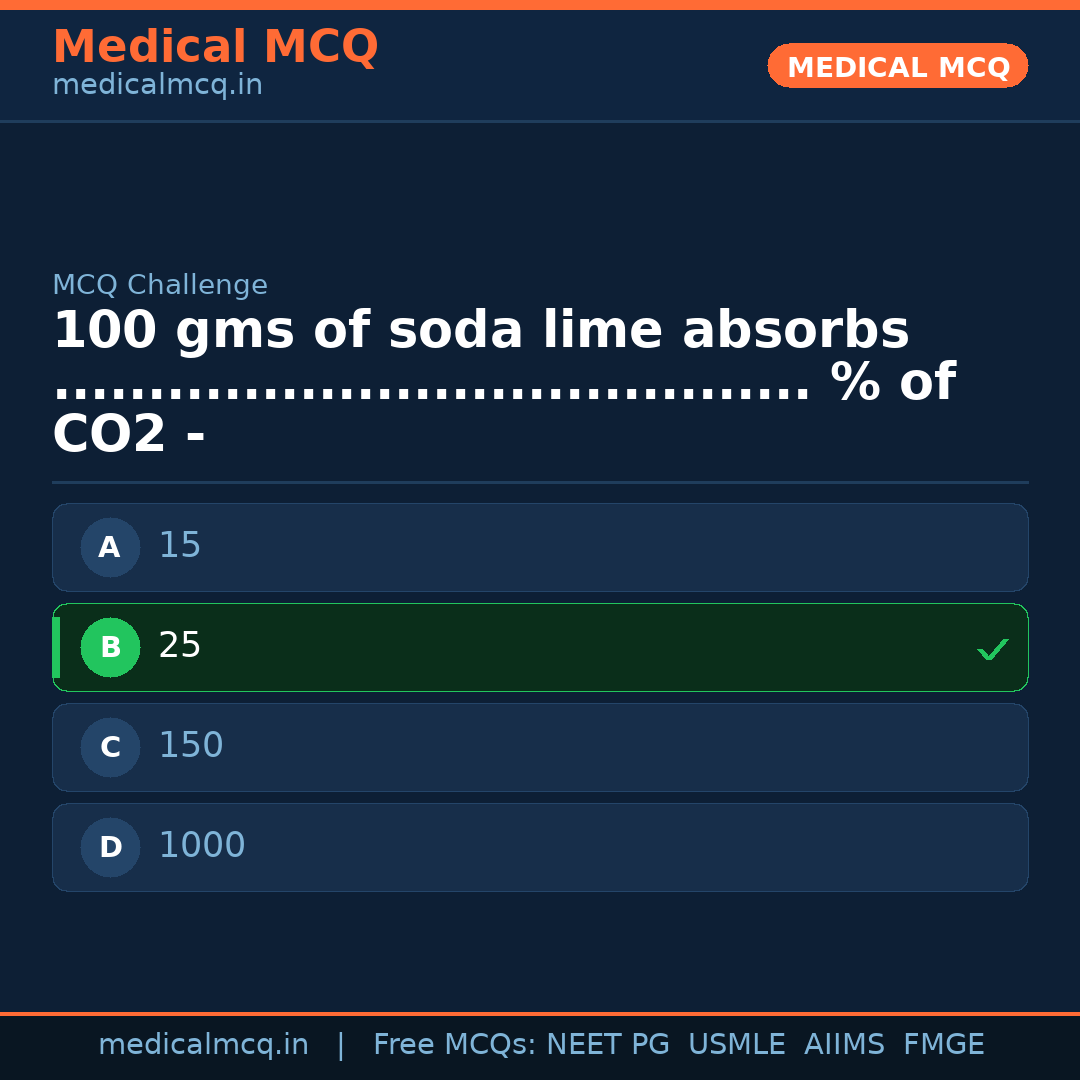
Task: Click the letter A circle icon
Action: click(110, 547)
